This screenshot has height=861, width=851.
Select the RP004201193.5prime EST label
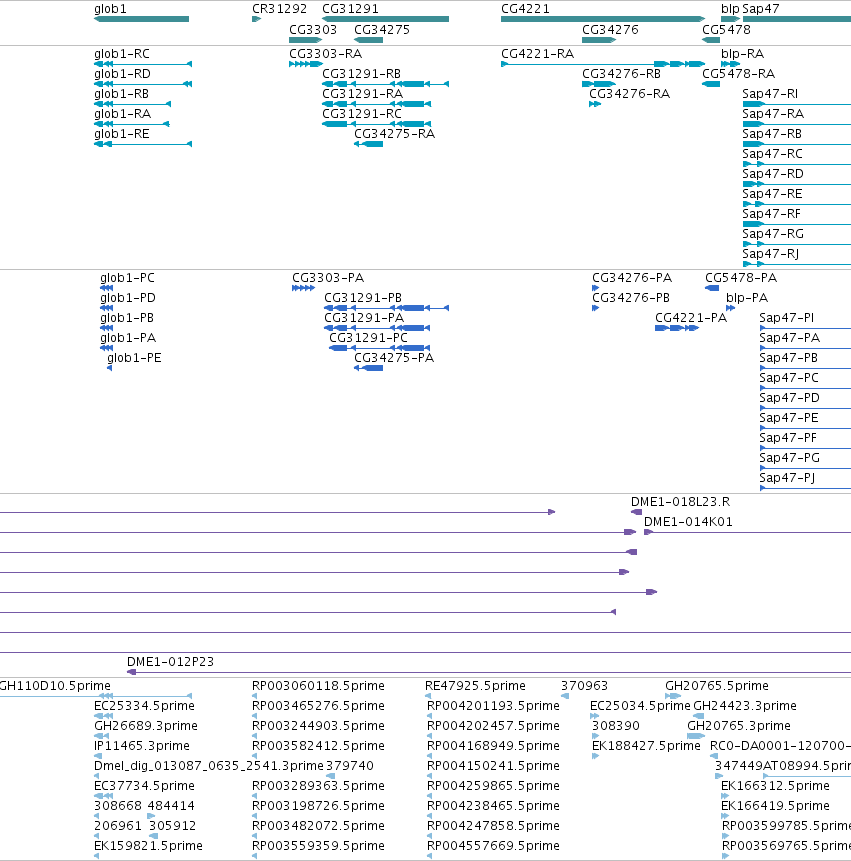[x=493, y=706]
